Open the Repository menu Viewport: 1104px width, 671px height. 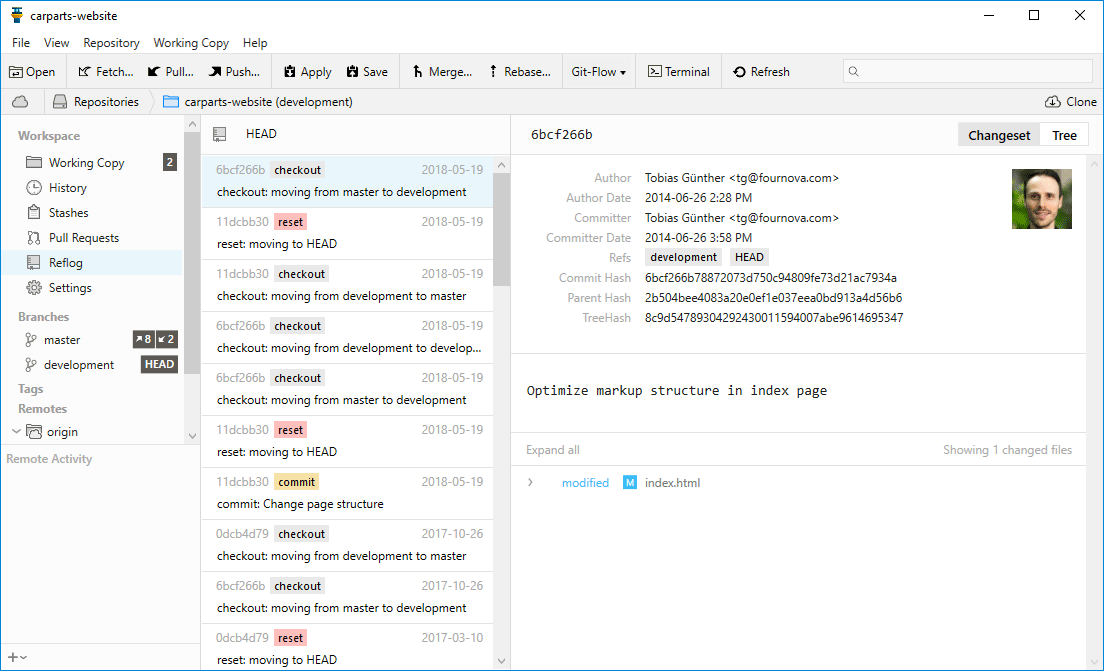(x=111, y=43)
